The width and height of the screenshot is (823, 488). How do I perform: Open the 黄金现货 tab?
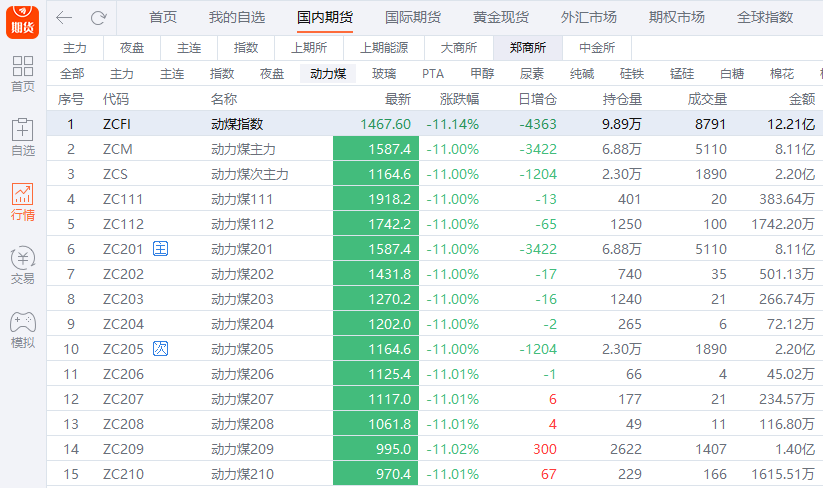coord(501,18)
